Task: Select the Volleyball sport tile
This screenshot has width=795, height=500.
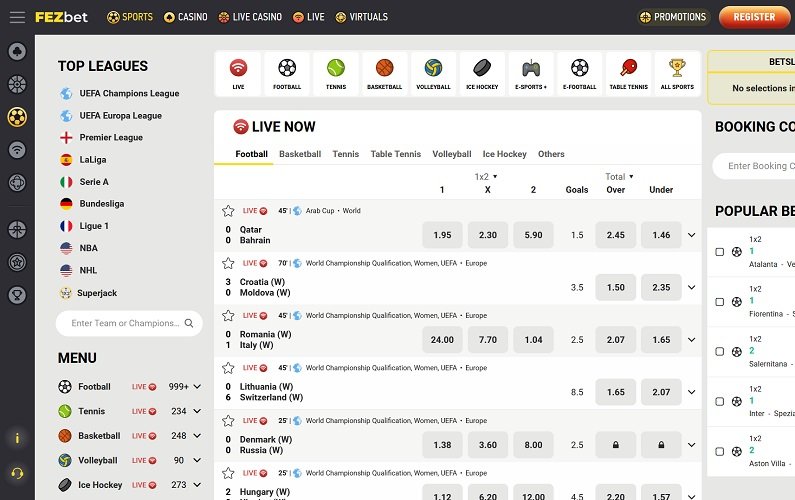Action: 433,74
